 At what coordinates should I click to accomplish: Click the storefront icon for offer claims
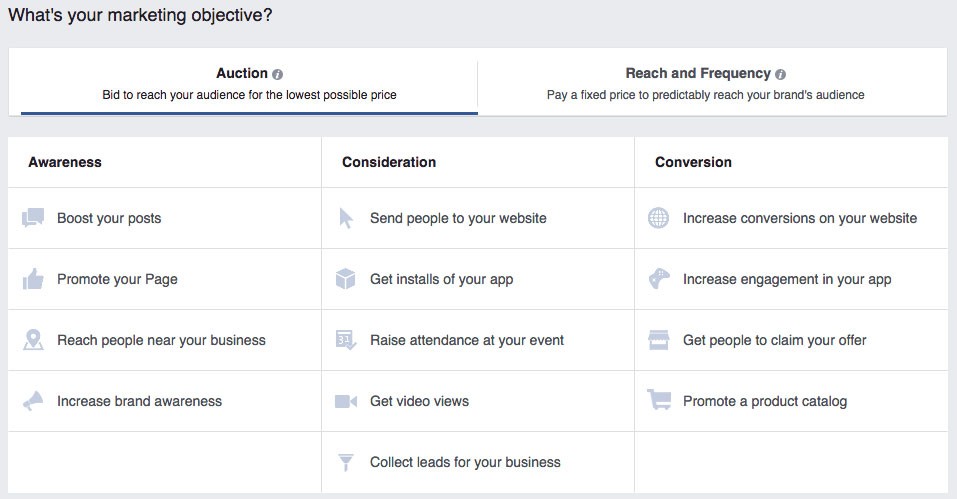coord(658,340)
